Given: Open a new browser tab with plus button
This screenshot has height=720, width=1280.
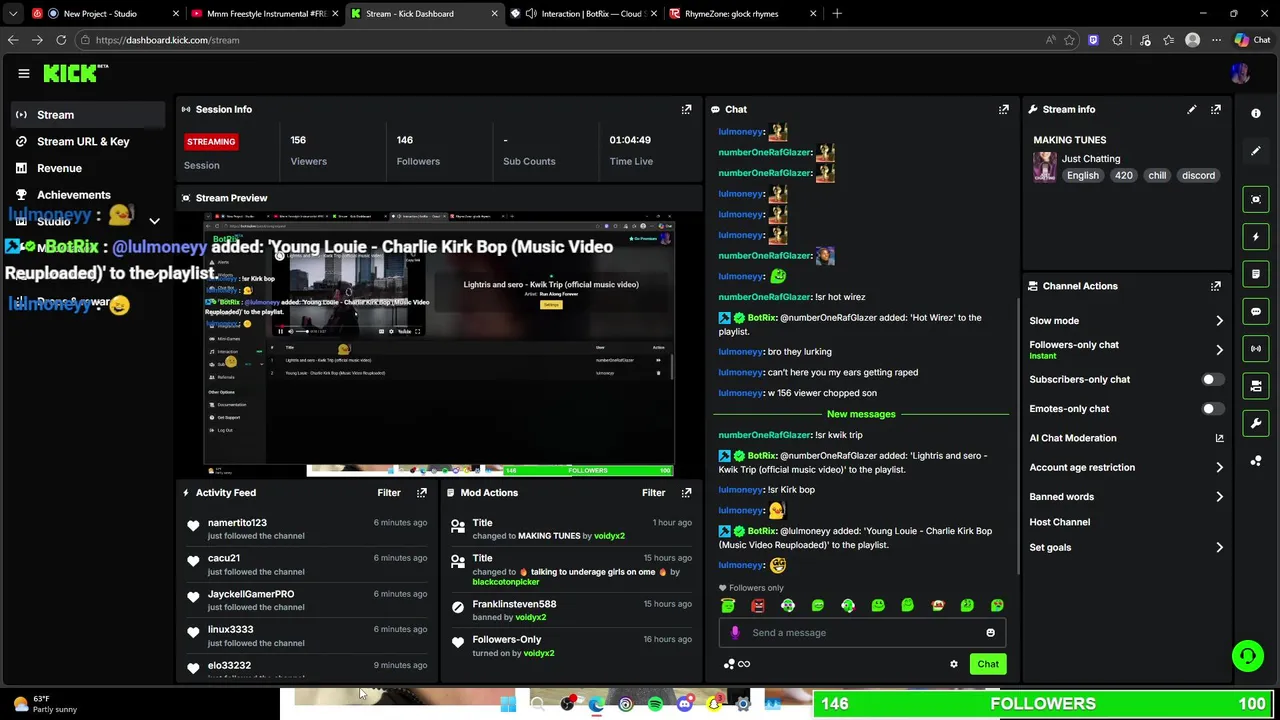Looking at the screenshot, I should pyautogui.click(x=837, y=14).
